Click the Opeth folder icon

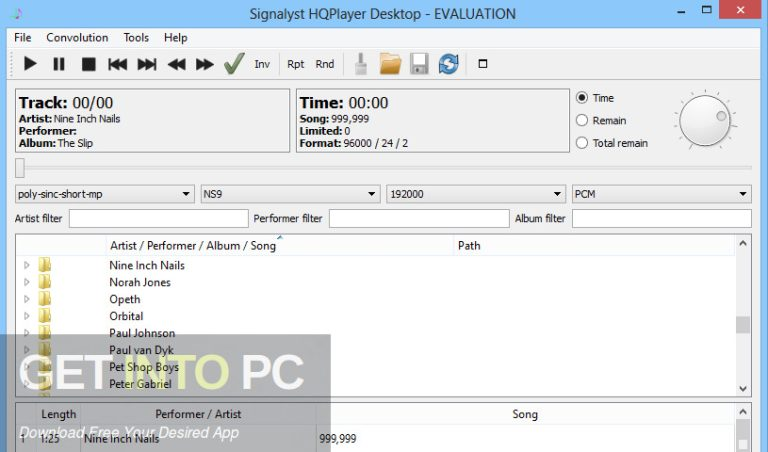45,298
